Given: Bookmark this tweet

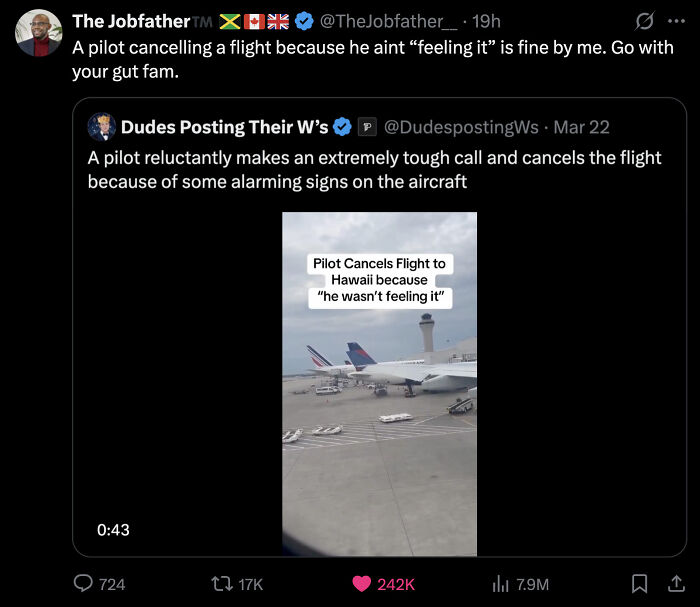Looking at the screenshot, I should (641, 584).
